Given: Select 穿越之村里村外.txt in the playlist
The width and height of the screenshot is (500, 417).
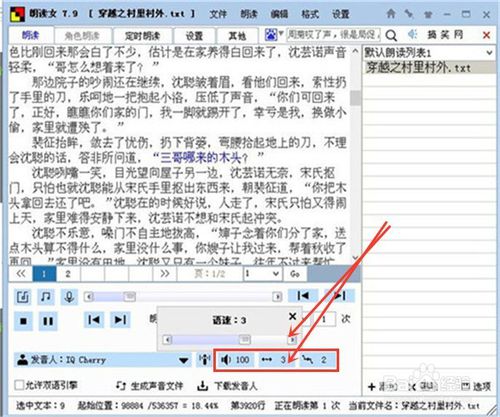Looking at the screenshot, I should tap(429, 68).
